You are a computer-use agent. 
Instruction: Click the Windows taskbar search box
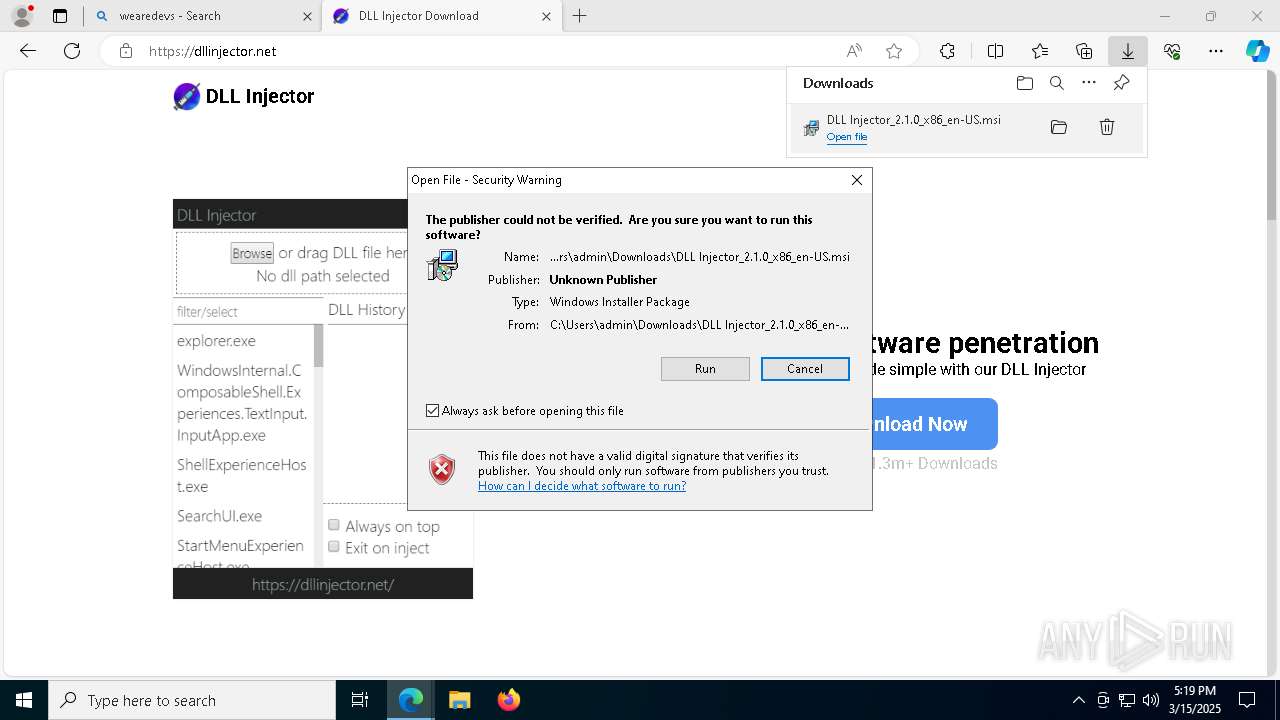click(x=192, y=700)
